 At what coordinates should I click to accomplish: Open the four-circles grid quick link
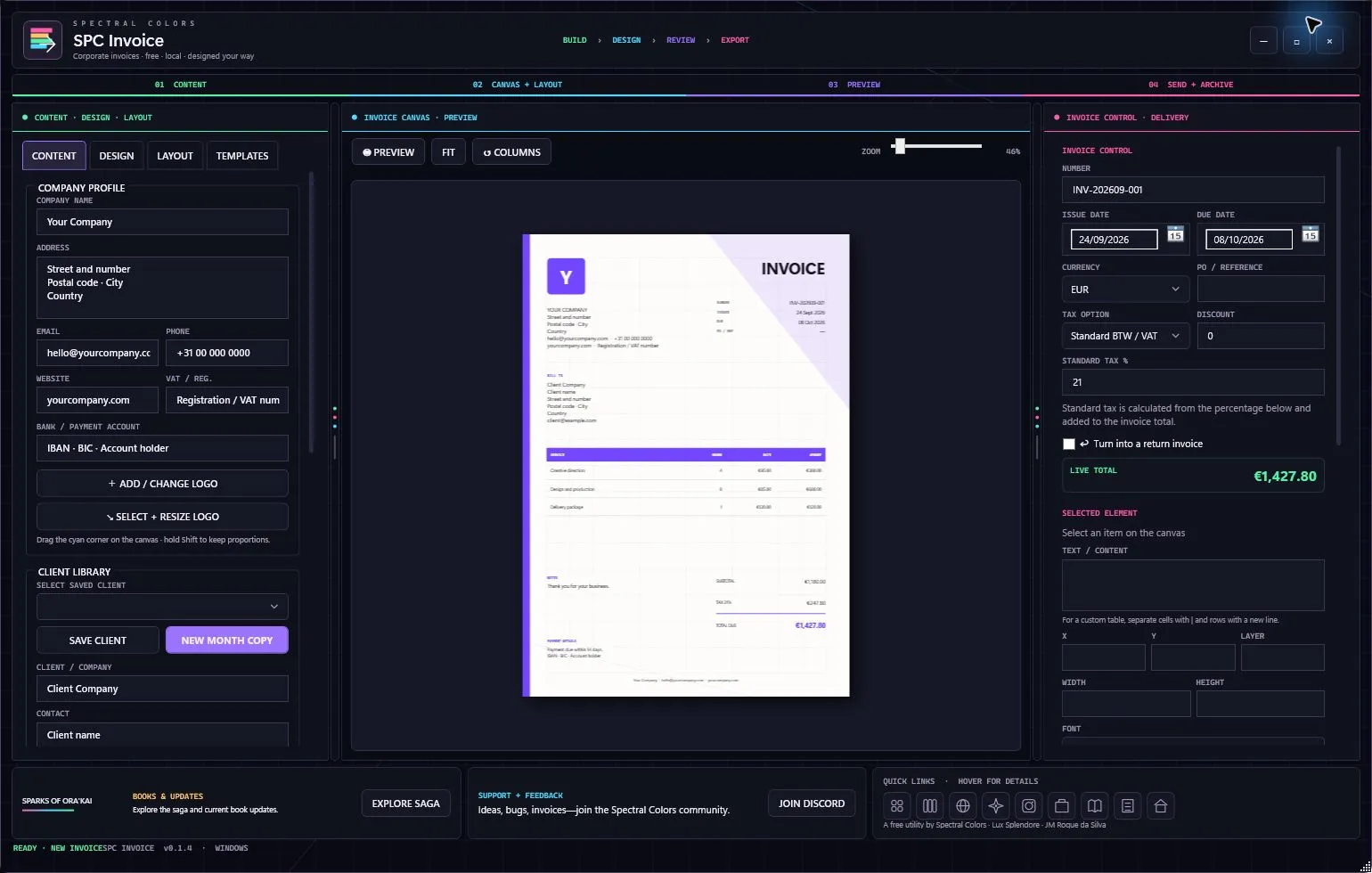(897, 805)
